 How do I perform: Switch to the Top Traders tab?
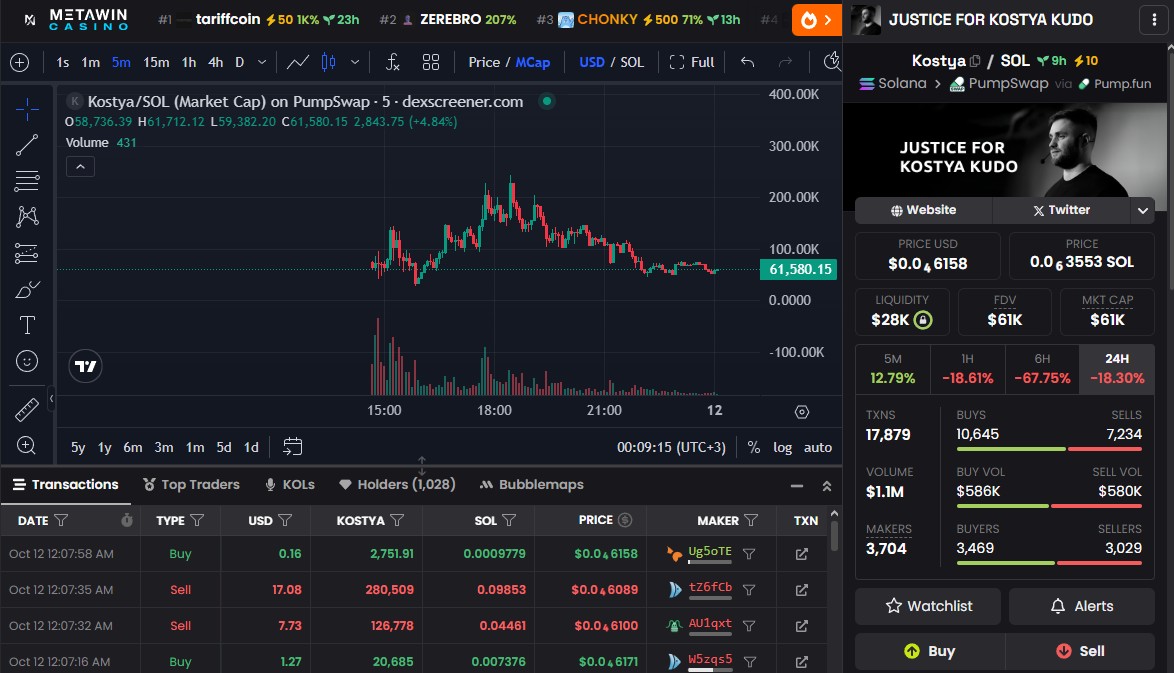point(191,484)
